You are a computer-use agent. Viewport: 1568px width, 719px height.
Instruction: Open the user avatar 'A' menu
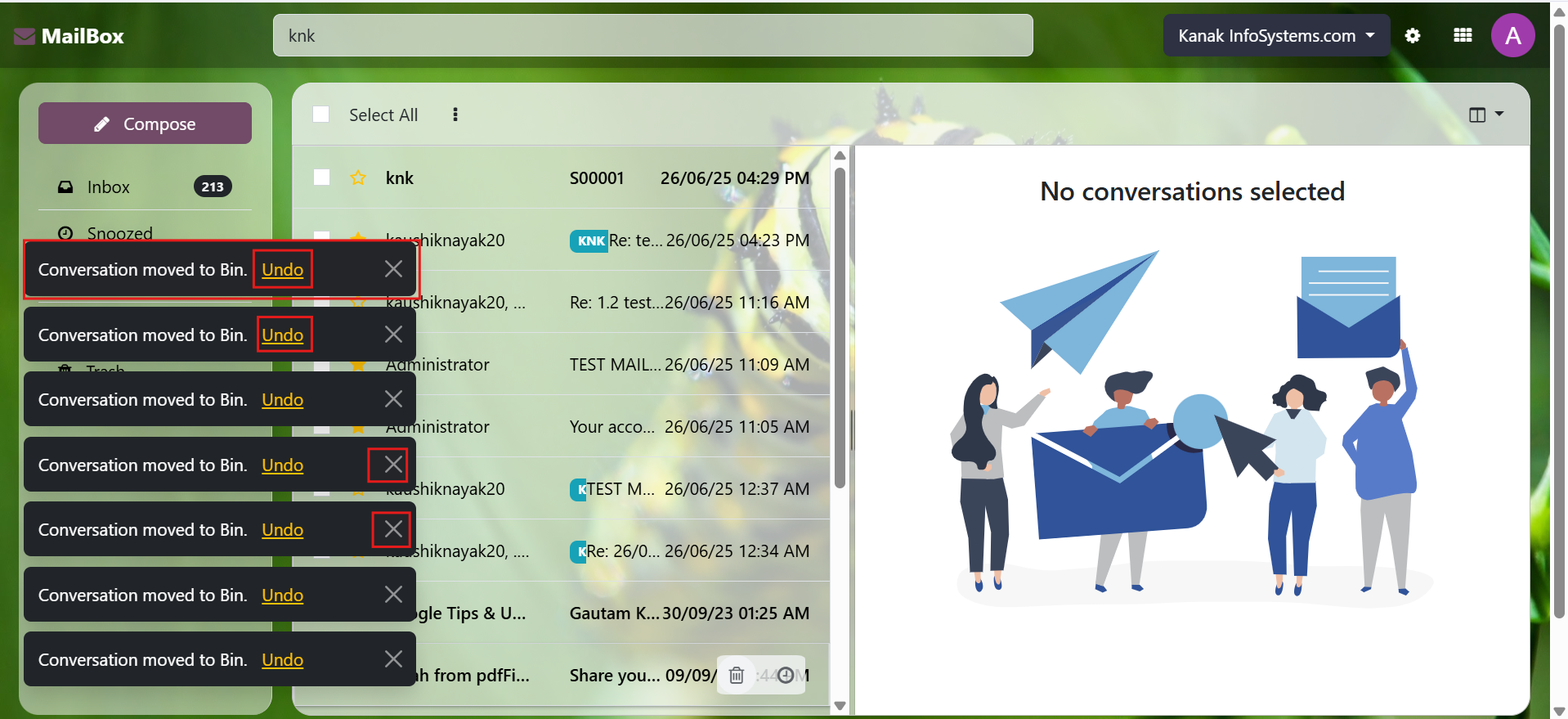pyautogui.click(x=1512, y=35)
